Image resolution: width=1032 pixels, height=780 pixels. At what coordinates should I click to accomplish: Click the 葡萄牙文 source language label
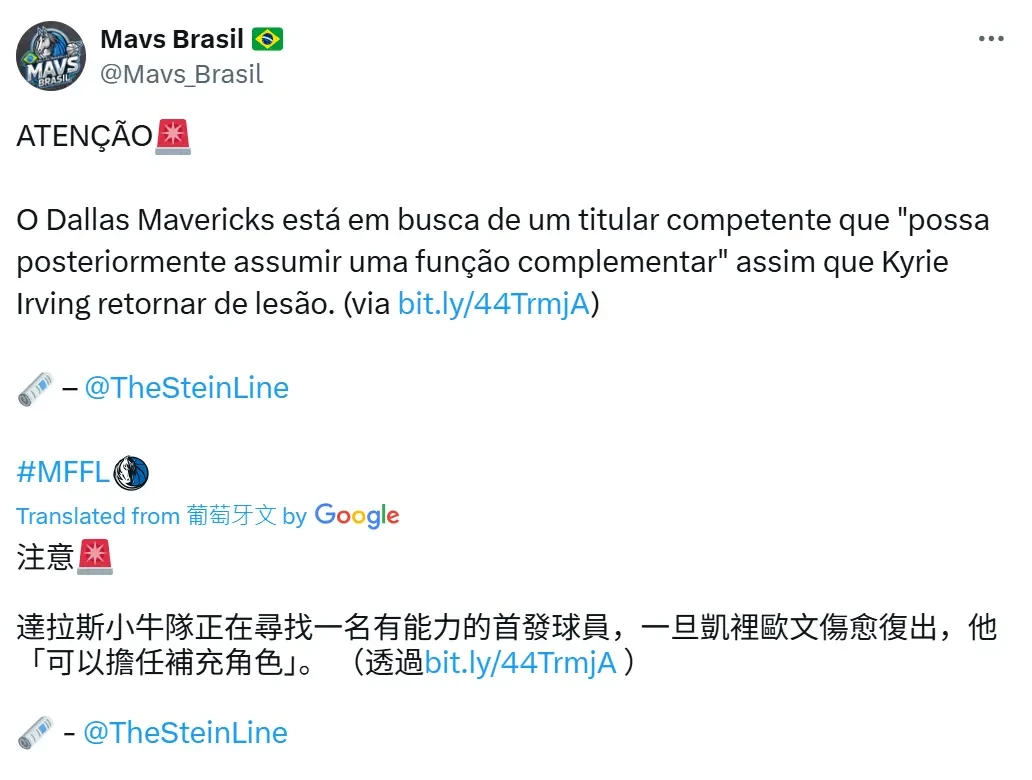click(x=231, y=515)
